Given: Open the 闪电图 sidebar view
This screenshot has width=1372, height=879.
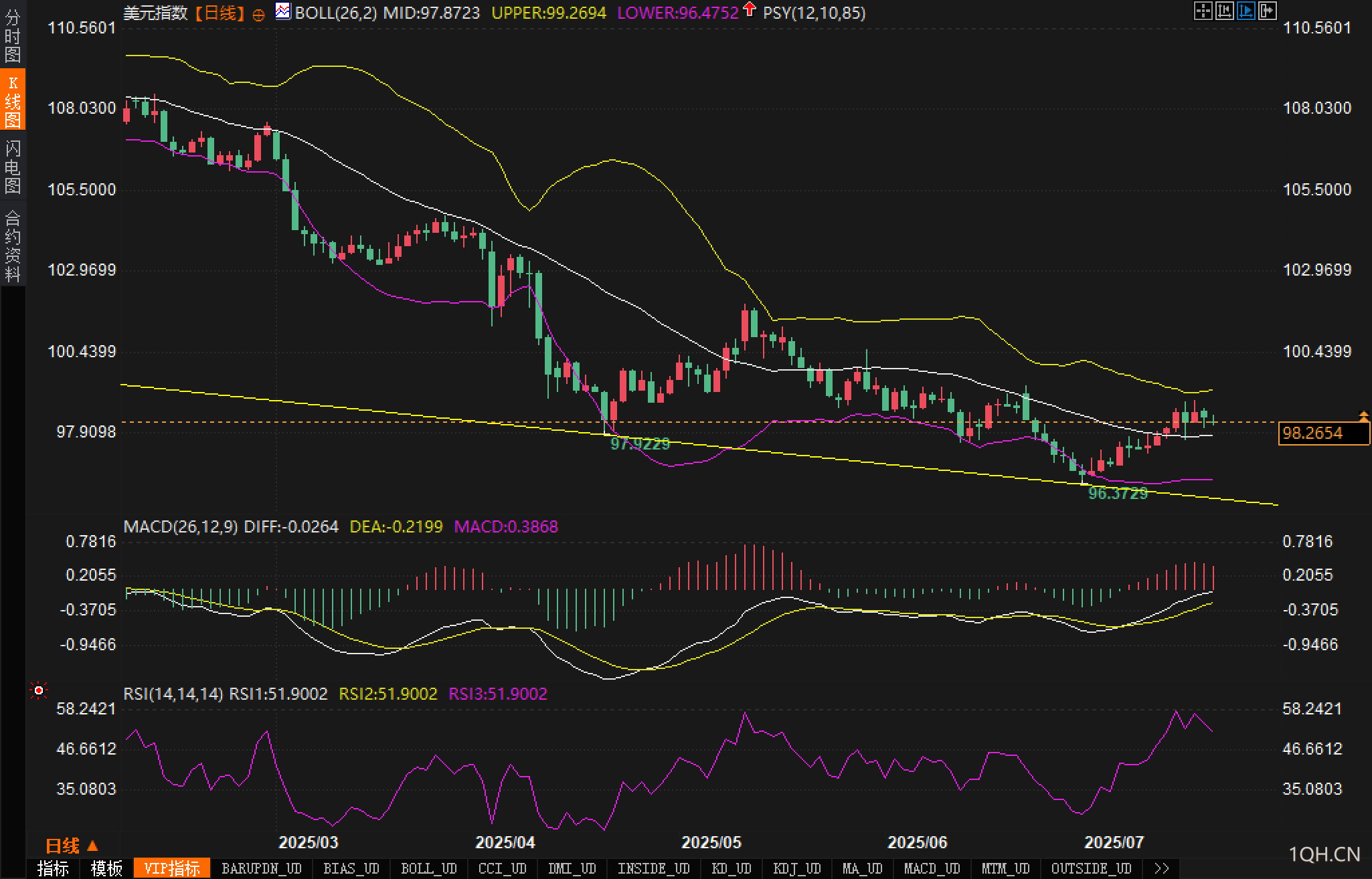Looking at the screenshot, I should pyautogui.click(x=13, y=167).
